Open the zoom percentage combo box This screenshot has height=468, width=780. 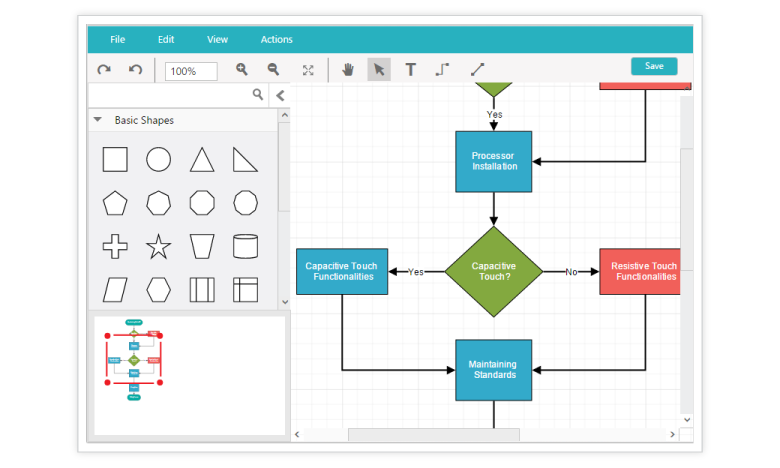click(x=192, y=72)
